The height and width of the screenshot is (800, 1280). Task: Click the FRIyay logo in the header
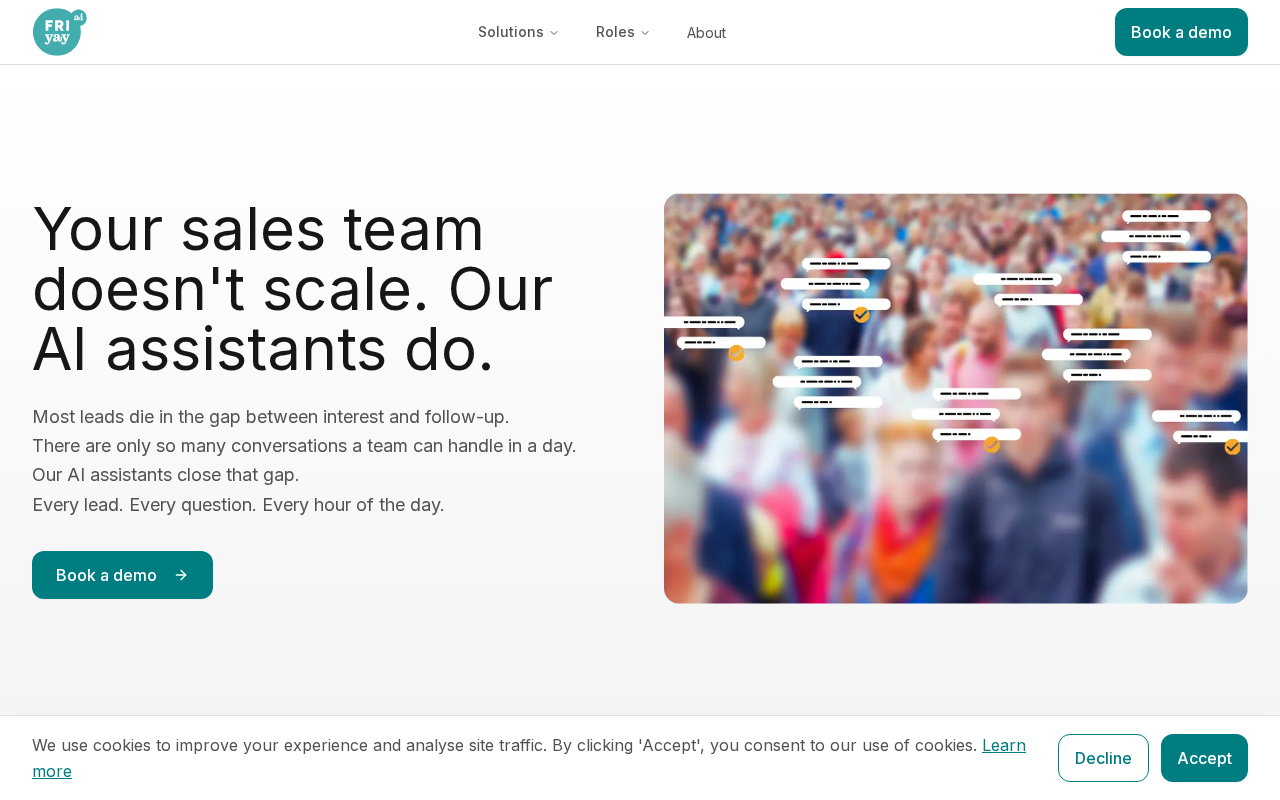click(59, 32)
